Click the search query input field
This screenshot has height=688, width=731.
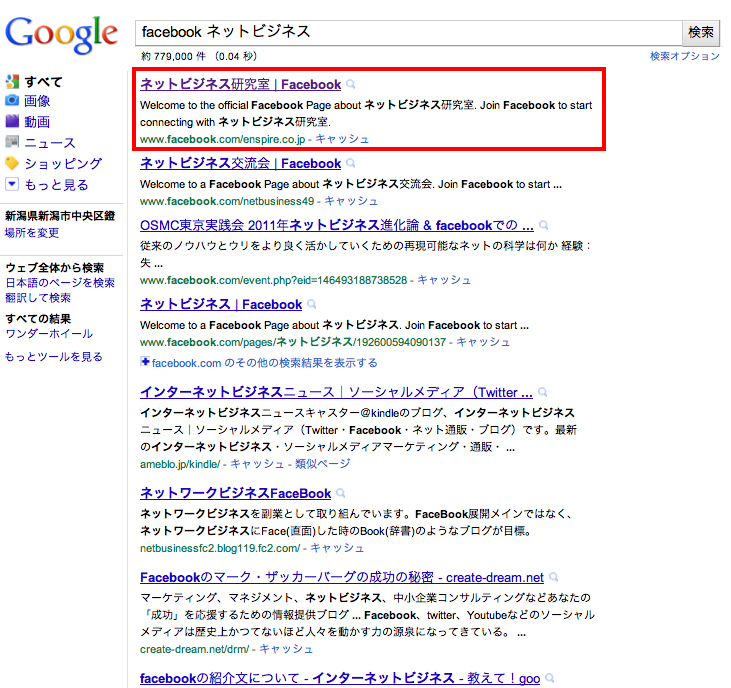click(409, 33)
